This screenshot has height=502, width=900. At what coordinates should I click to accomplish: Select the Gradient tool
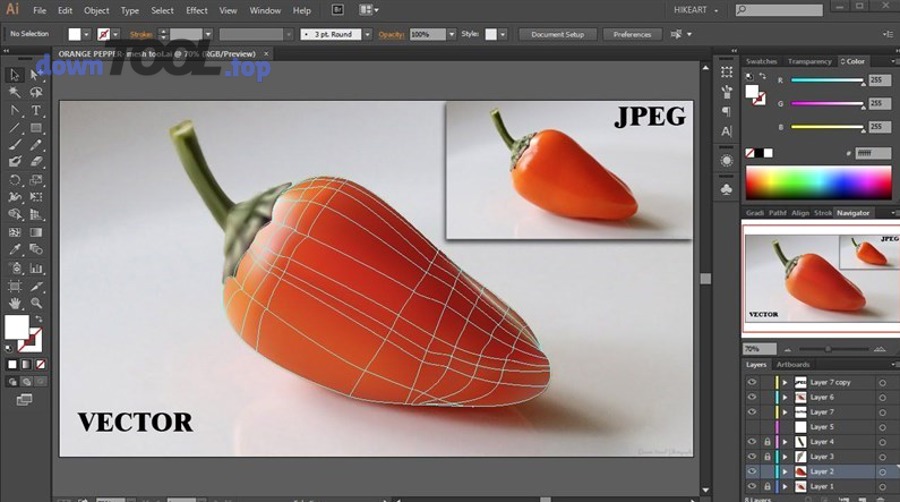click(36, 232)
